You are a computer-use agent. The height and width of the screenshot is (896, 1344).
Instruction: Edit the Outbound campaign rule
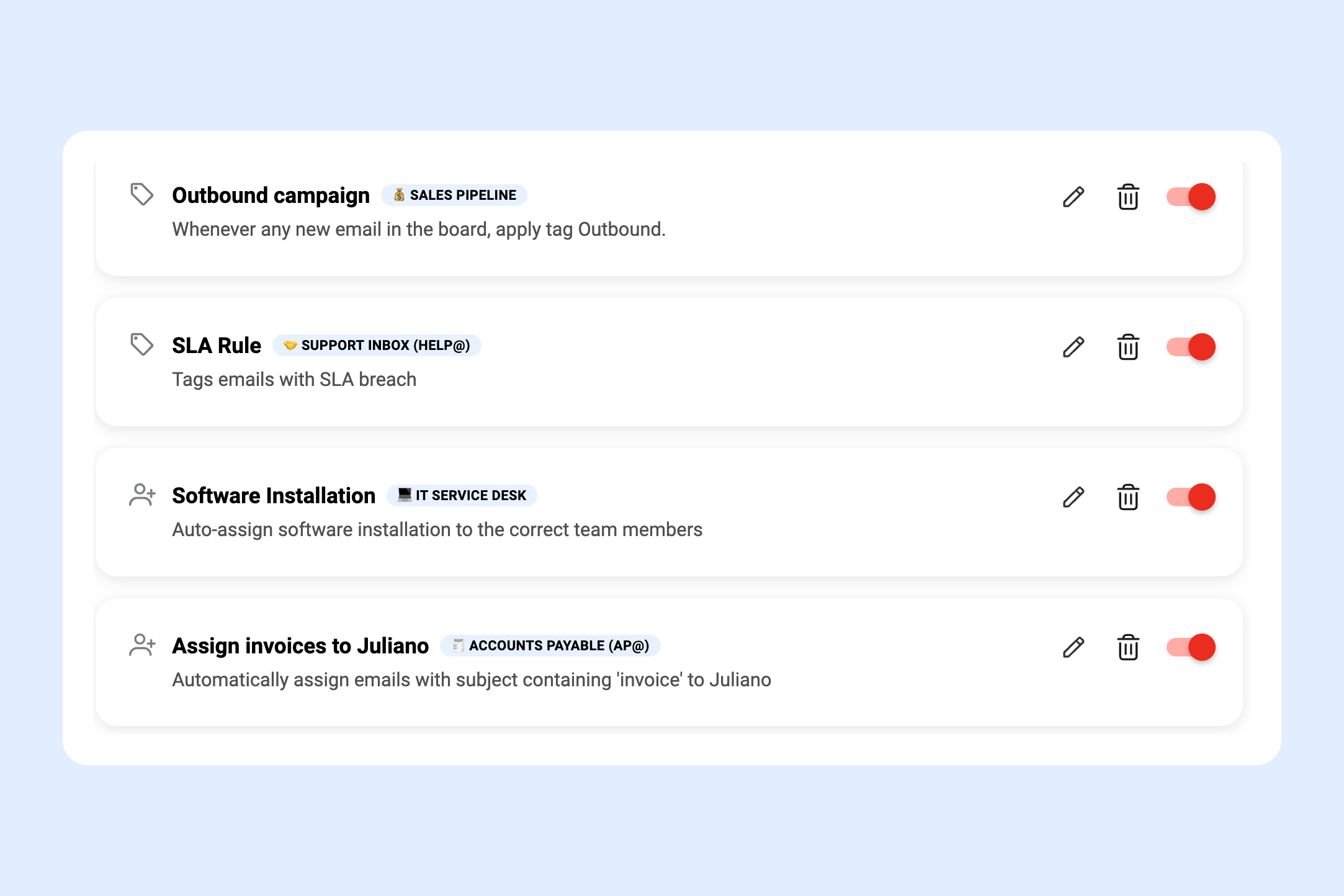1073,197
